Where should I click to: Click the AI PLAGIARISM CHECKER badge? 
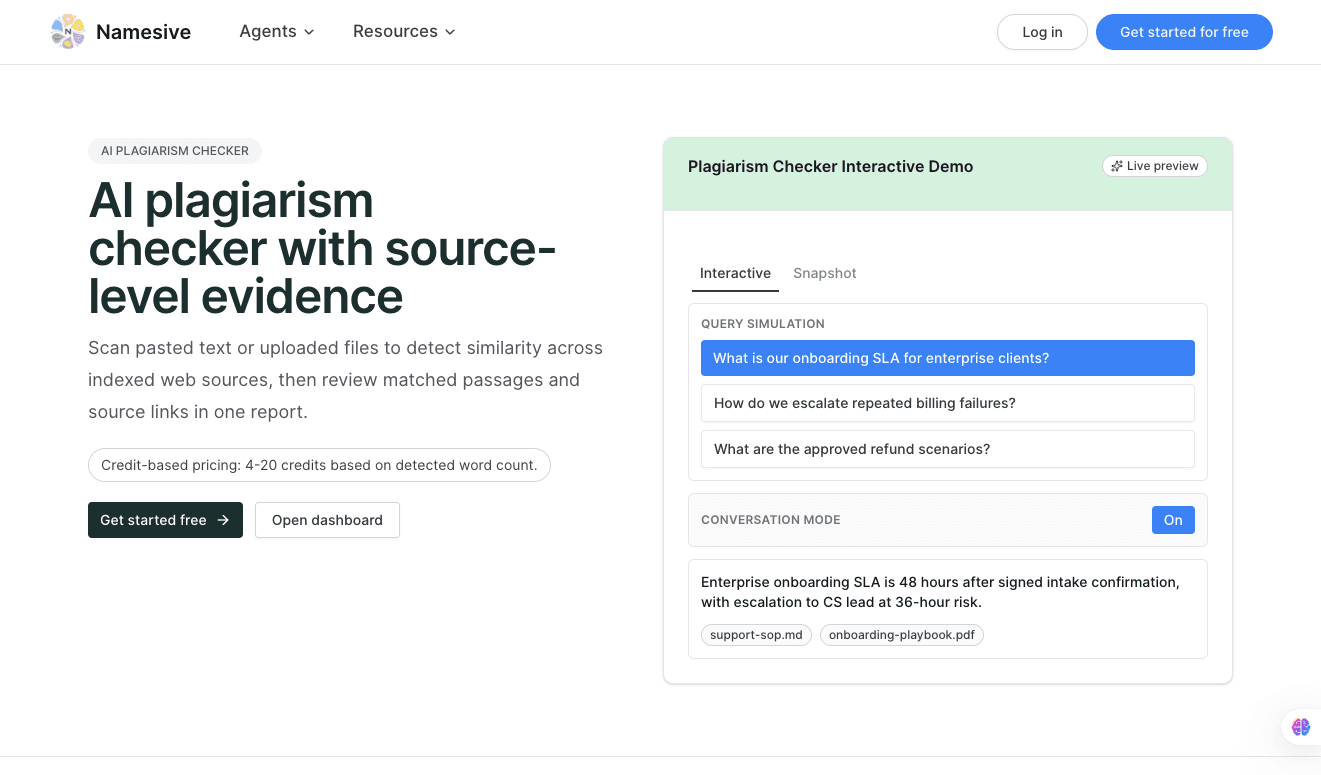175,151
